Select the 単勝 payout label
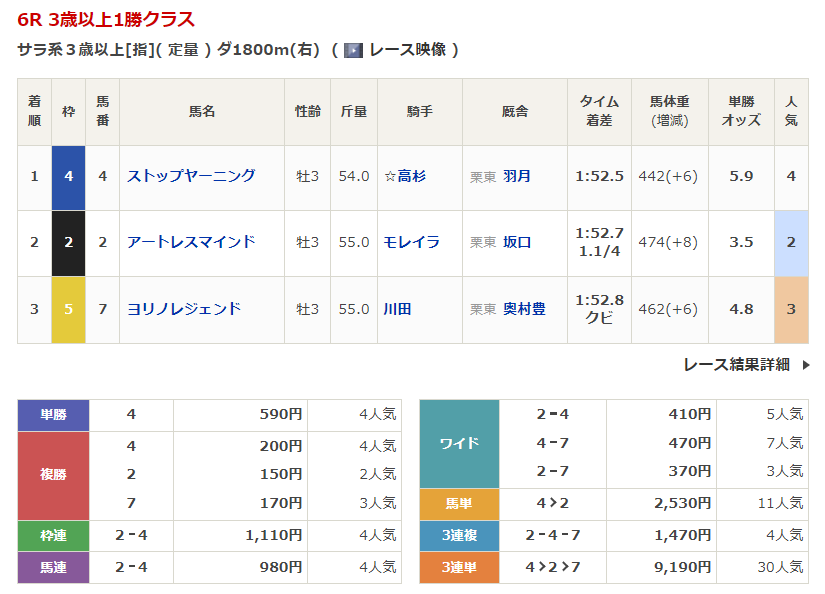825x594 pixels. 53,415
